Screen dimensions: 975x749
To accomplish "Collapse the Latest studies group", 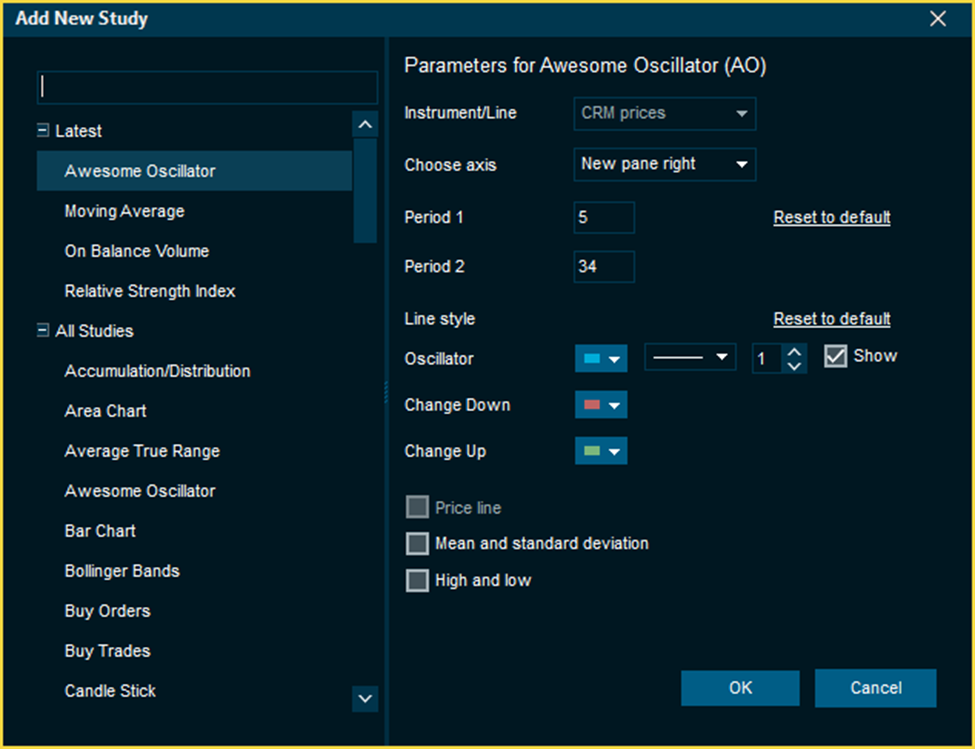I will pos(43,131).
